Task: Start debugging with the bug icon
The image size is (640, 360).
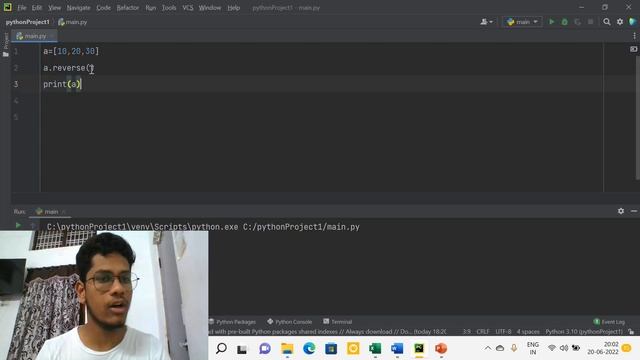Action: pos(564,22)
